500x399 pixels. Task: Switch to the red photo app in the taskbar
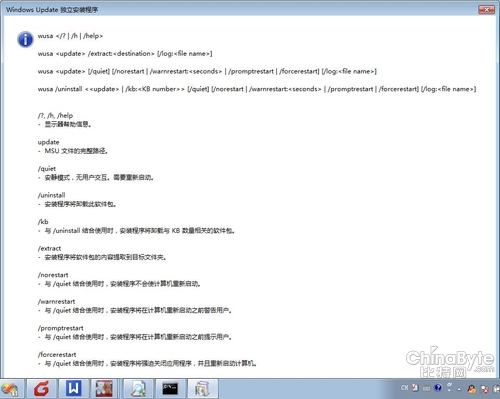104,389
